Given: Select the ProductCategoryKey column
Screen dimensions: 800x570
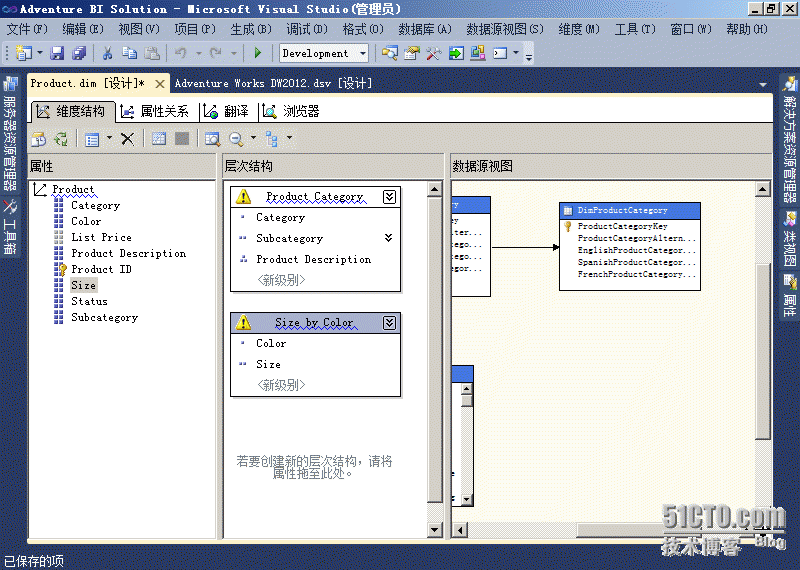Looking at the screenshot, I should pyautogui.click(x=622, y=226).
